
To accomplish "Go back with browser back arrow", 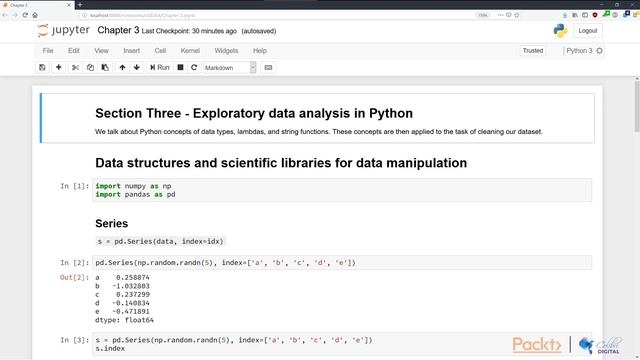I will click(x=5, y=15).
